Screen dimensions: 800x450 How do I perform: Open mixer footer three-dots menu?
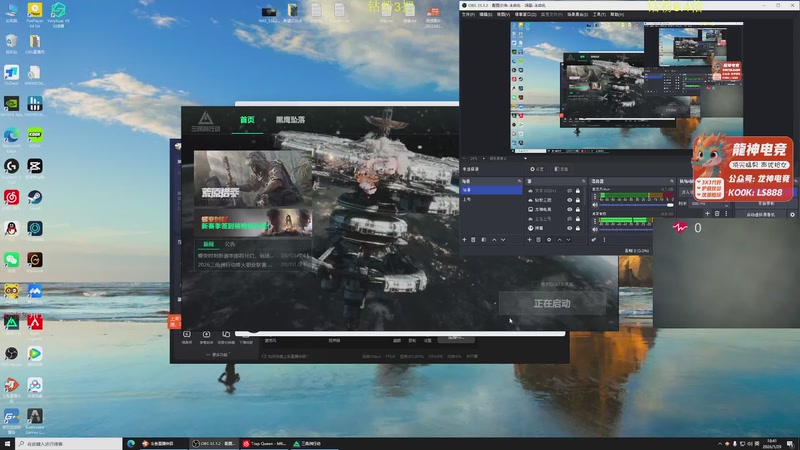click(605, 240)
